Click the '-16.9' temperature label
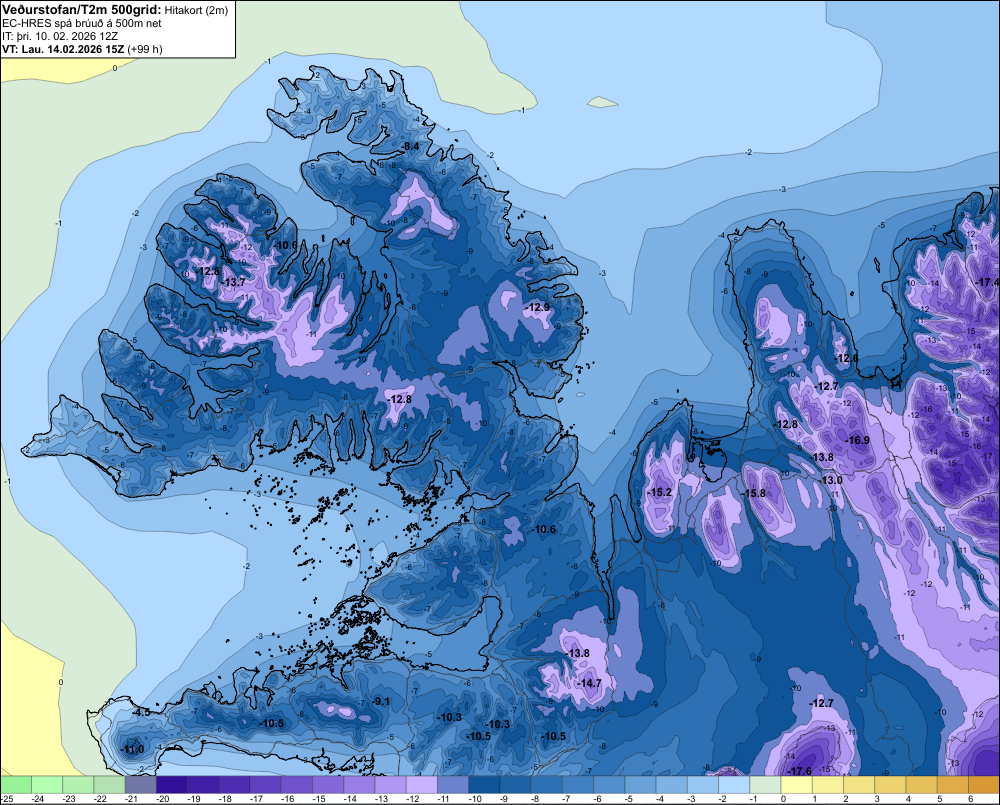Screen dimensions: 1000x805 [x=857, y=440]
